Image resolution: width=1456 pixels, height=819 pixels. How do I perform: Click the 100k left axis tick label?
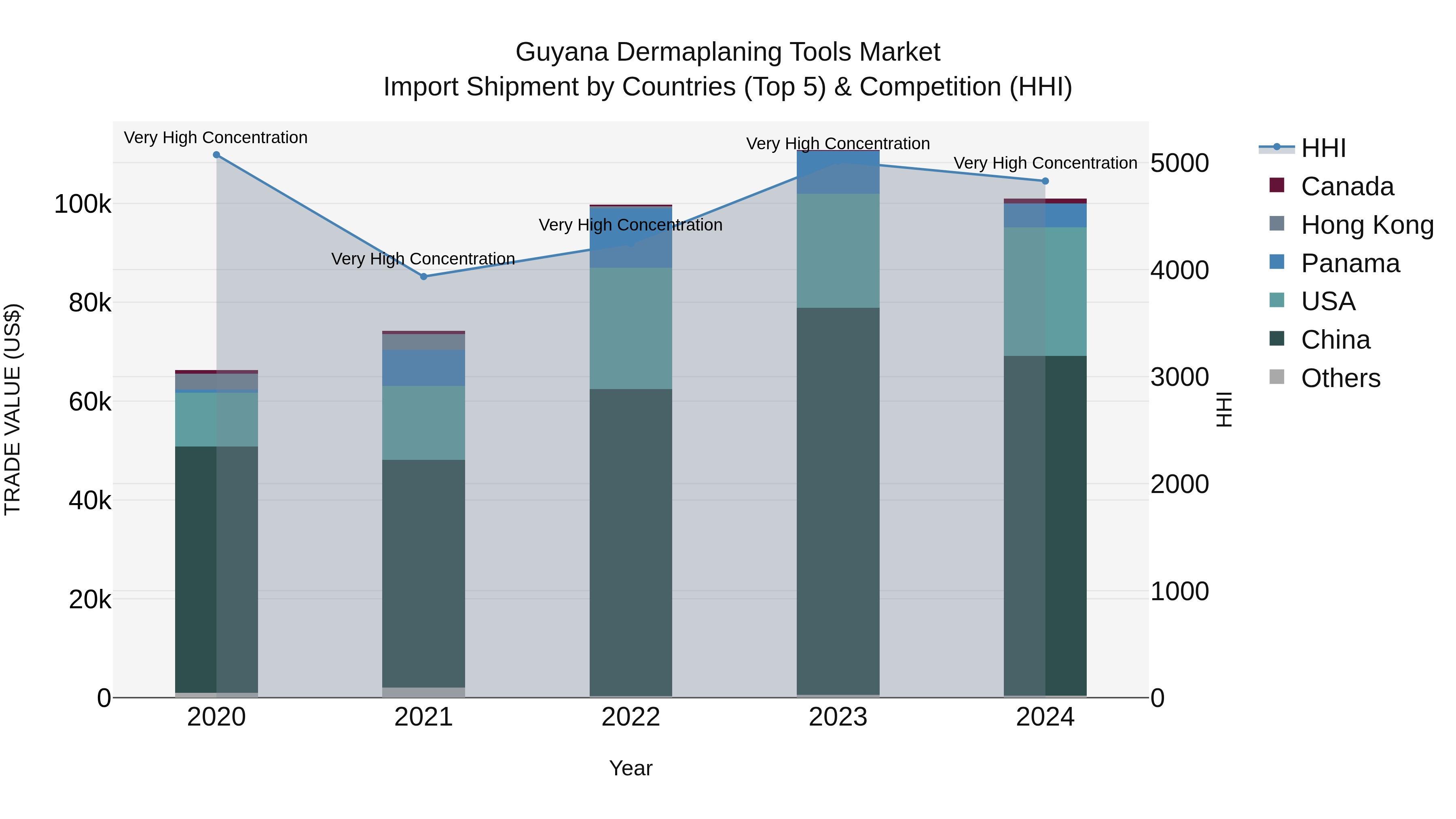tap(83, 204)
